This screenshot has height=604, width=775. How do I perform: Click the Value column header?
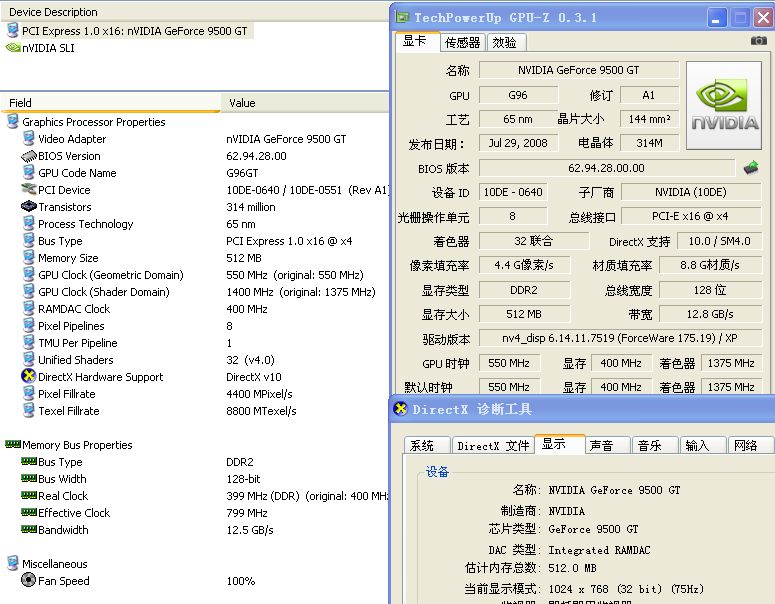point(304,103)
